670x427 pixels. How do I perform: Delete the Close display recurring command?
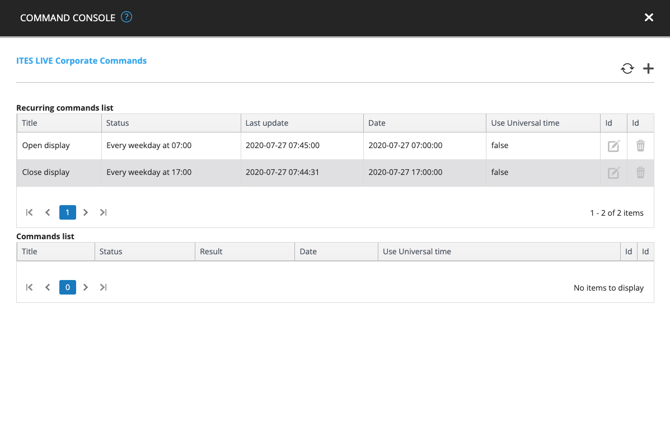(640, 173)
